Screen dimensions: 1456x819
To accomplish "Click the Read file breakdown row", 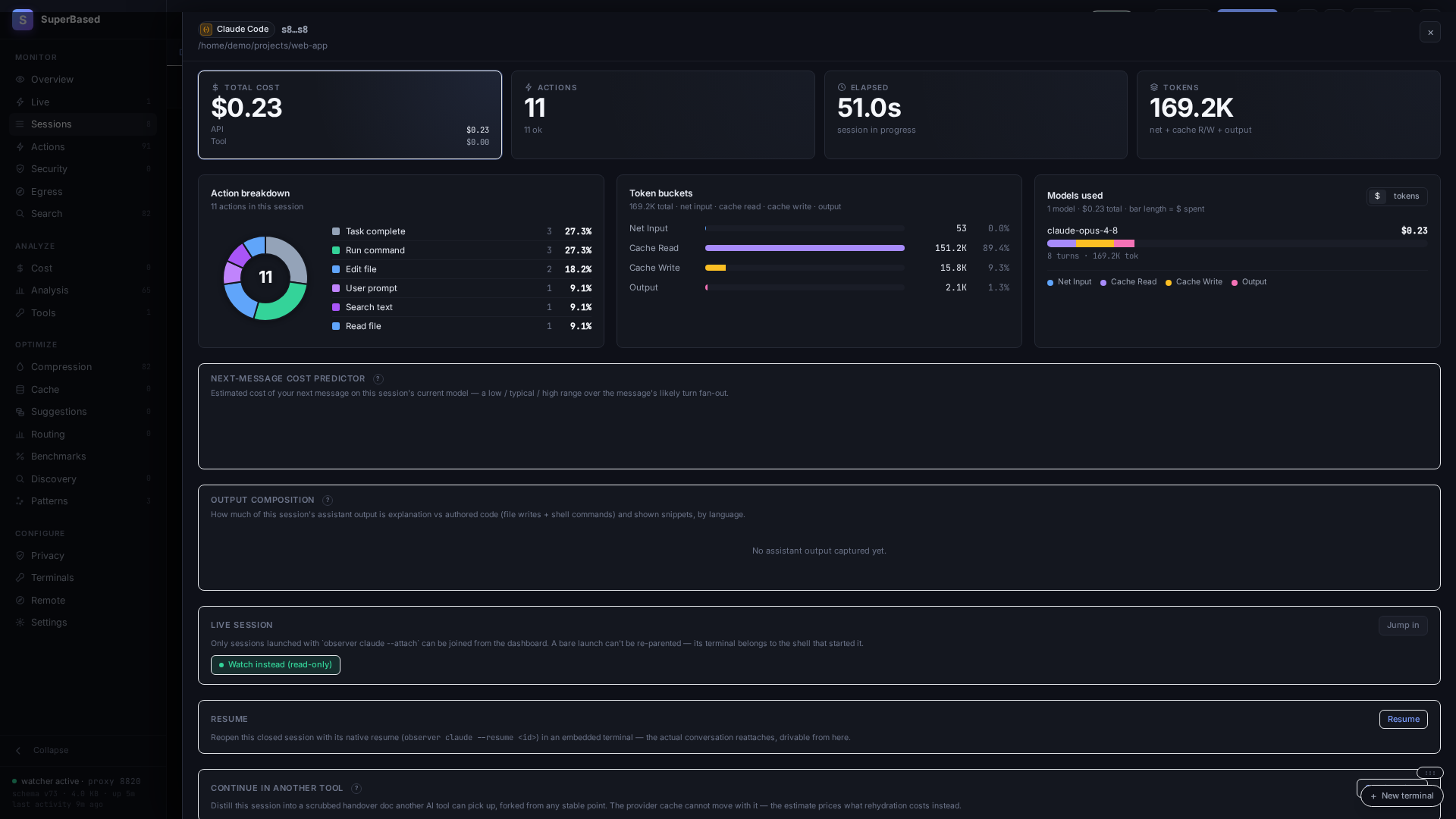I will [462, 326].
